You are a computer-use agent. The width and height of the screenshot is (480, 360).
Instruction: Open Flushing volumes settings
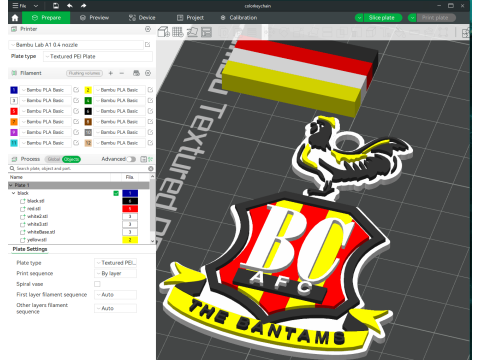[84, 73]
